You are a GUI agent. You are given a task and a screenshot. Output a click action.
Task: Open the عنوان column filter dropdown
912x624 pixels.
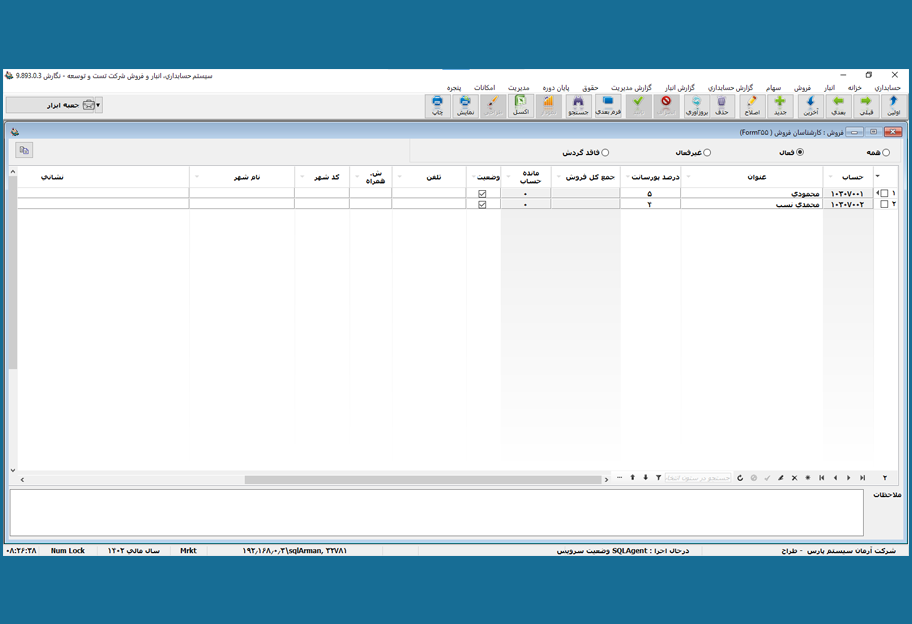[x=688, y=177]
